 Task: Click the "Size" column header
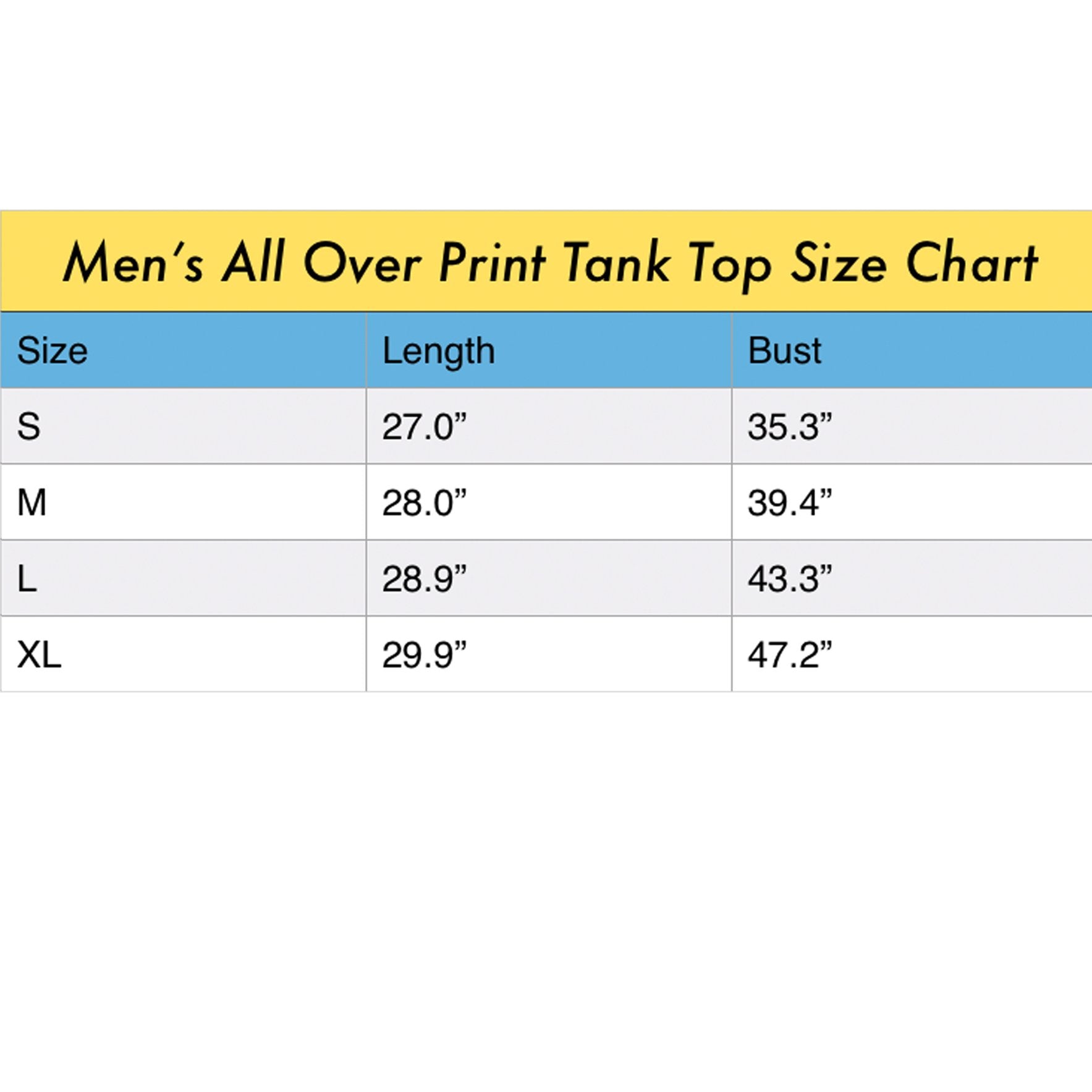[x=53, y=350]
